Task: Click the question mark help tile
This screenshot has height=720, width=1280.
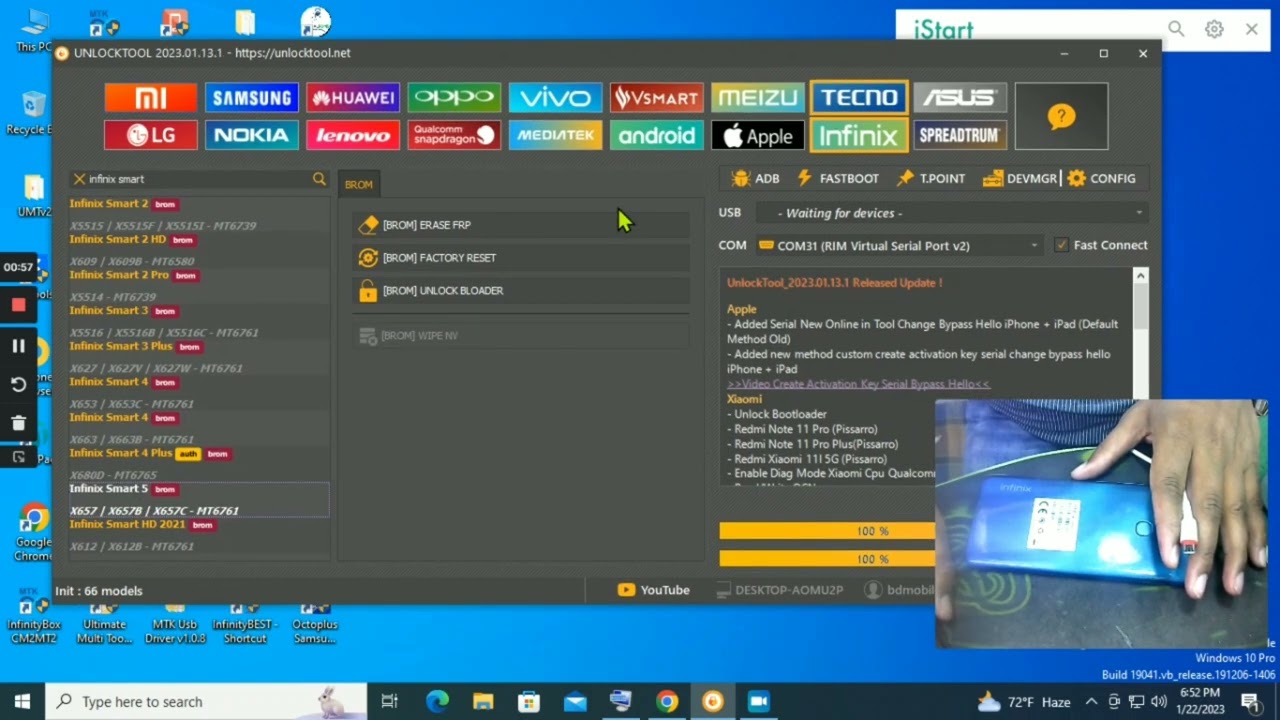Action: [1061, 117]
